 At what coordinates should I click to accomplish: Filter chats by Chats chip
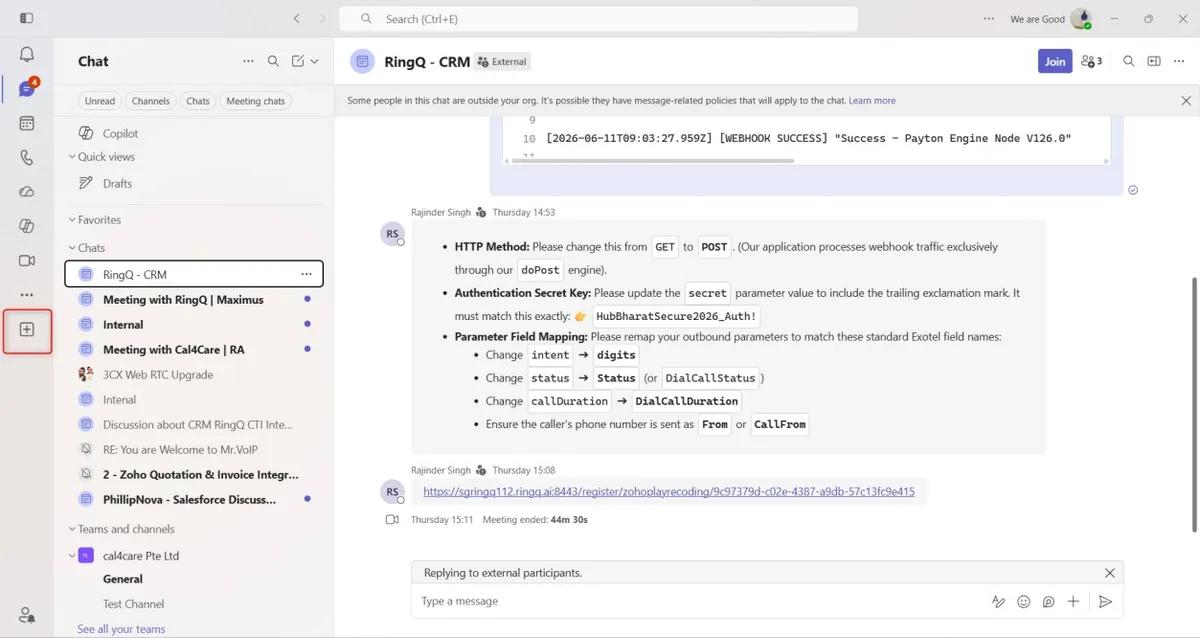click(198, 101)
